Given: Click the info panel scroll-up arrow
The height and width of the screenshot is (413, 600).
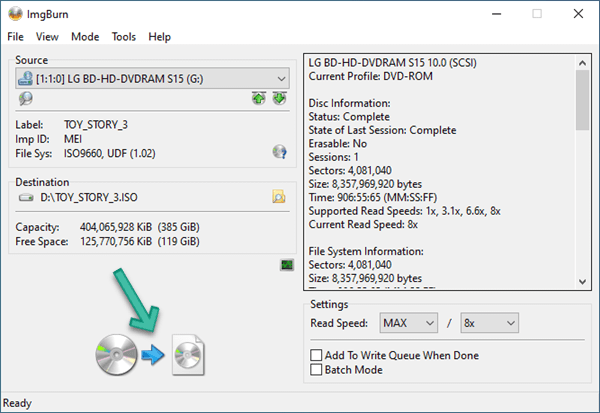Looking at the screenshot, I should [x=582, y=62].
